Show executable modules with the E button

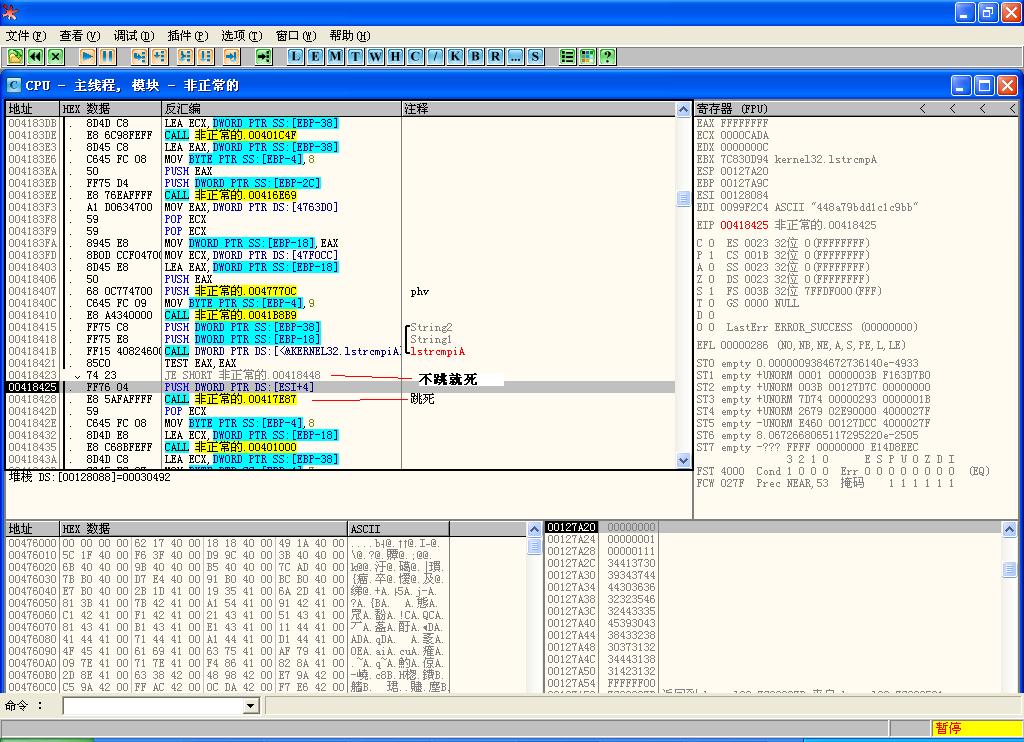pyautogui.click(x=315, y=57)
